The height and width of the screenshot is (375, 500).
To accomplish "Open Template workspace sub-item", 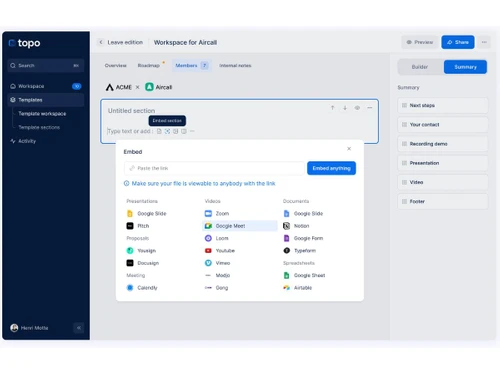I will 42,114.
